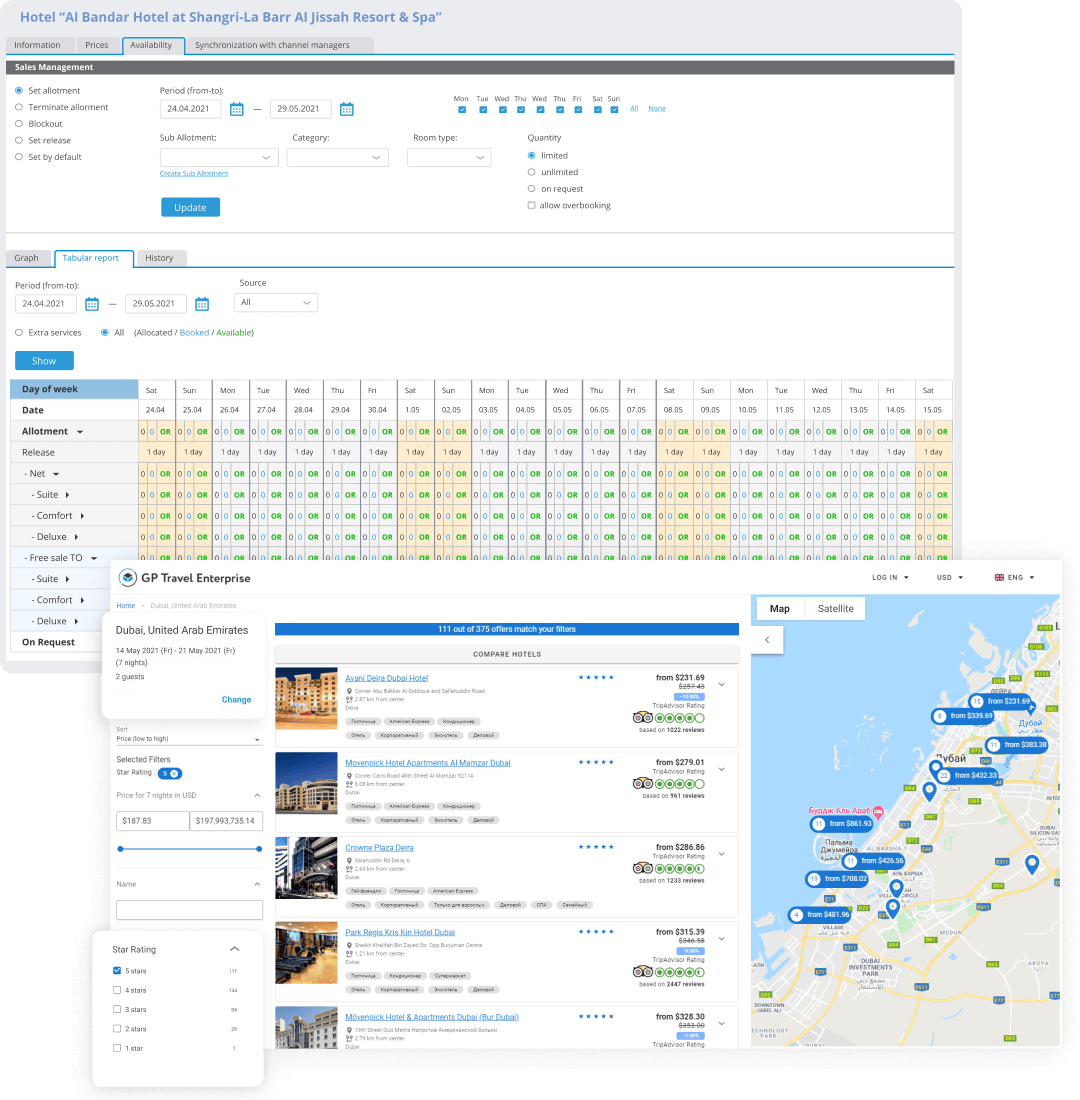Open the sort Price (low to high) dropdown
1080x1100 pixels.
point(189,739)
